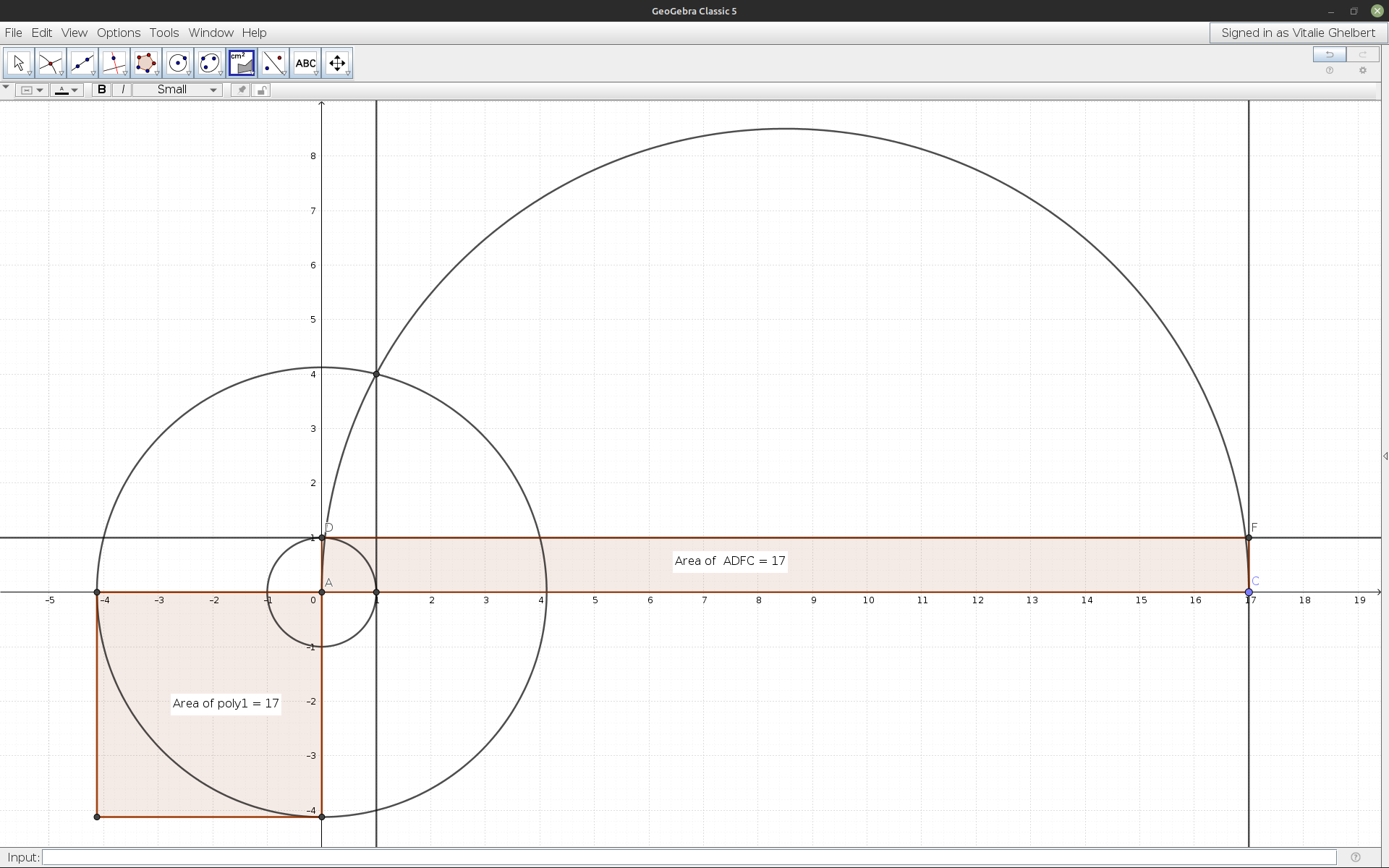The width and height of the screenshot is (1389, 868).
Task: Select the 'Area of ADFC = 17' label
Action: pyautogui.click(x=730, y=561)
